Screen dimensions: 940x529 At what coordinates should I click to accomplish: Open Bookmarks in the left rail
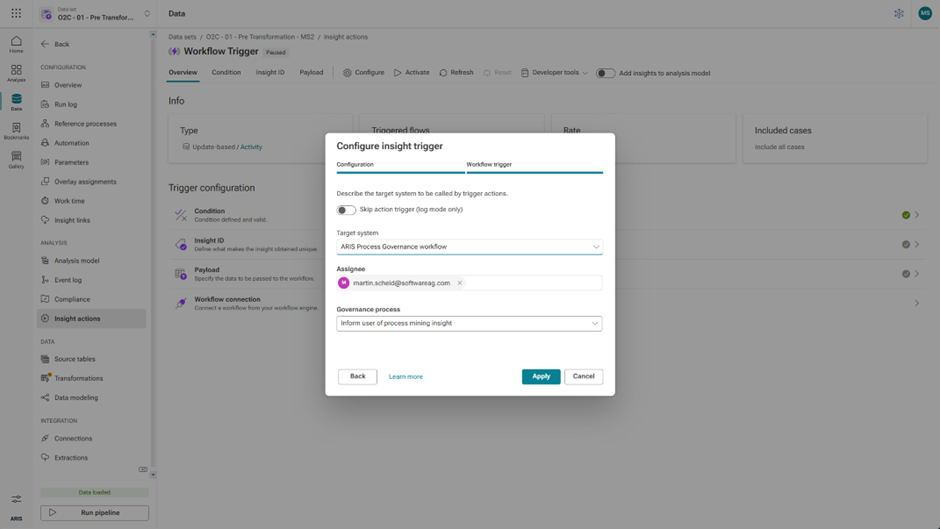pyautogui.click(x=16, y=131)
